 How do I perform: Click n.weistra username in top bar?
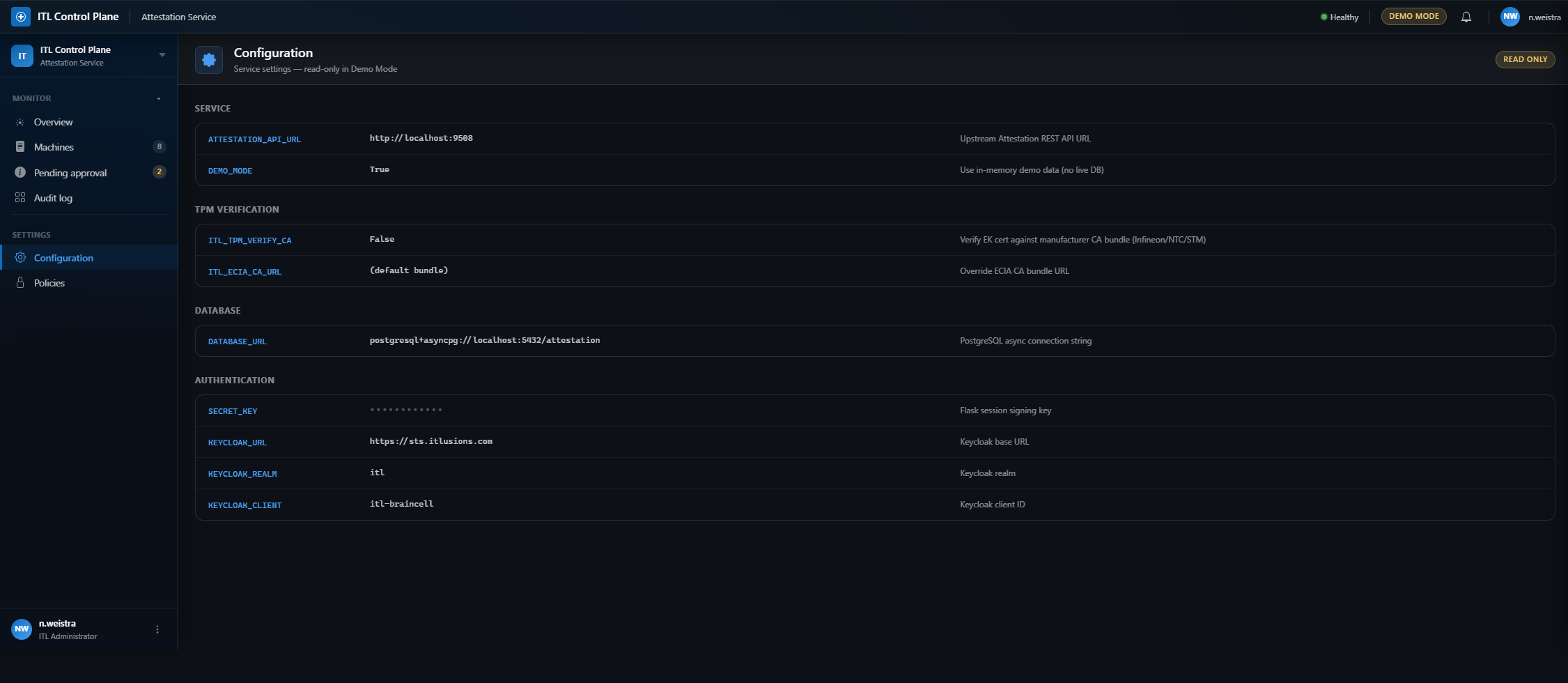[1544, 17]
